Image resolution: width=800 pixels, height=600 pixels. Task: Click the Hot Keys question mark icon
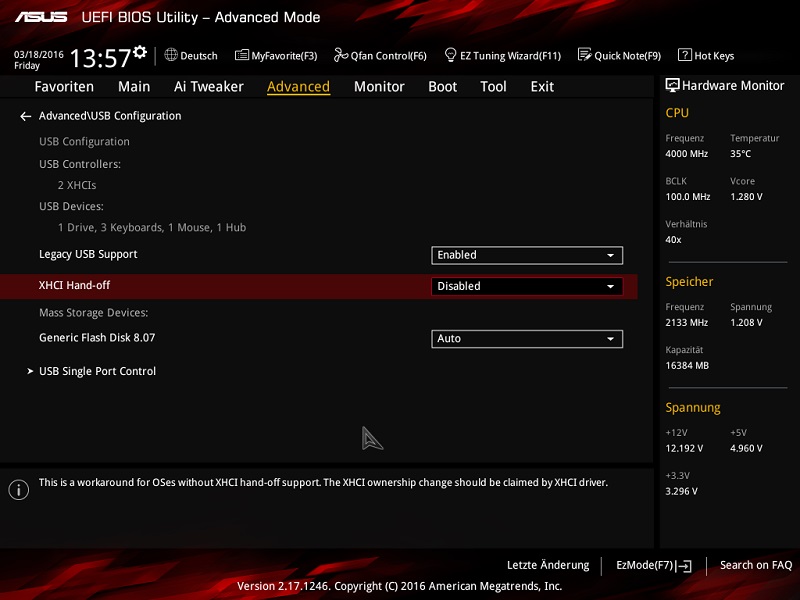(x=685, y=55)
